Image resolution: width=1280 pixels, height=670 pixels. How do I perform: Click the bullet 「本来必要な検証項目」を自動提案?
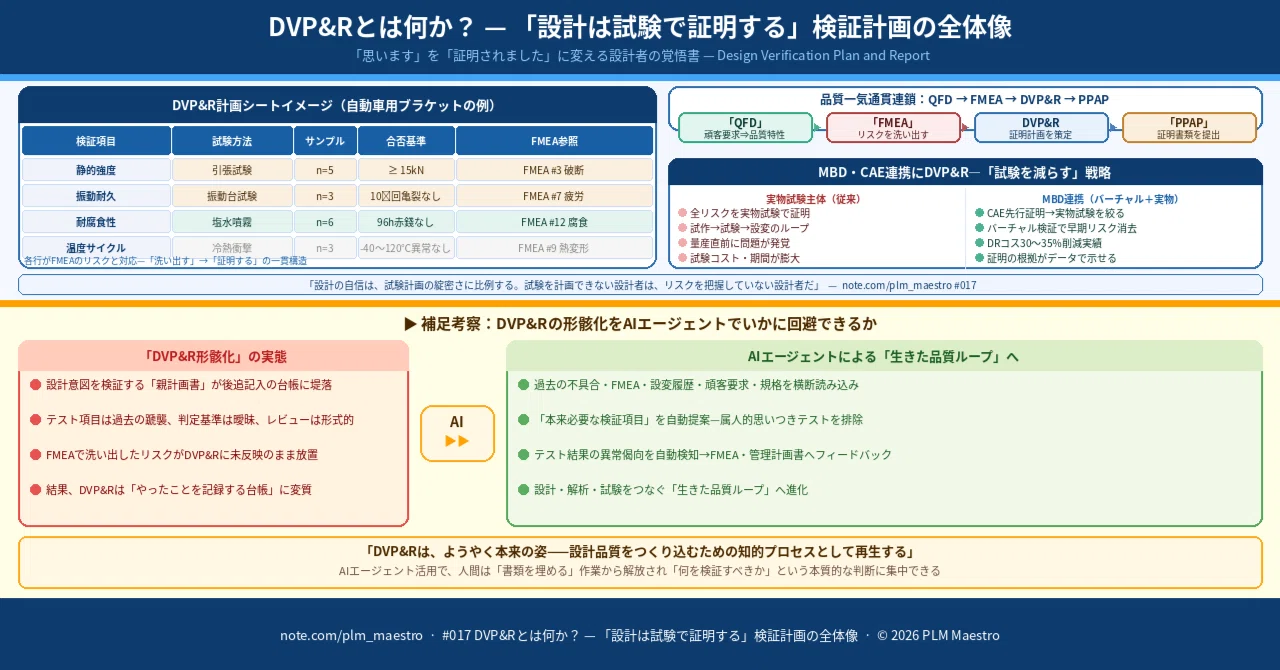point(690,419)
